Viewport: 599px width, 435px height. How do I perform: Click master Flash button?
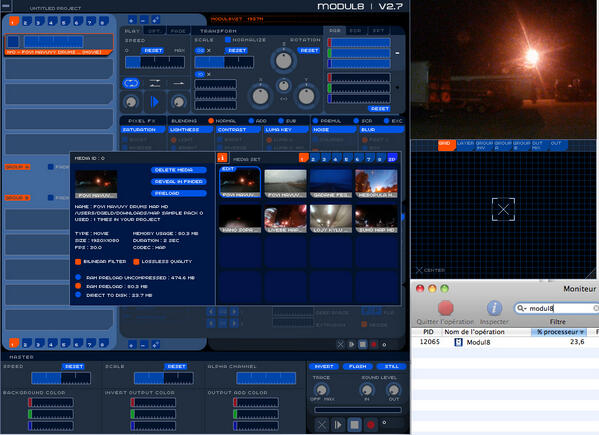[x=358, y=367]
